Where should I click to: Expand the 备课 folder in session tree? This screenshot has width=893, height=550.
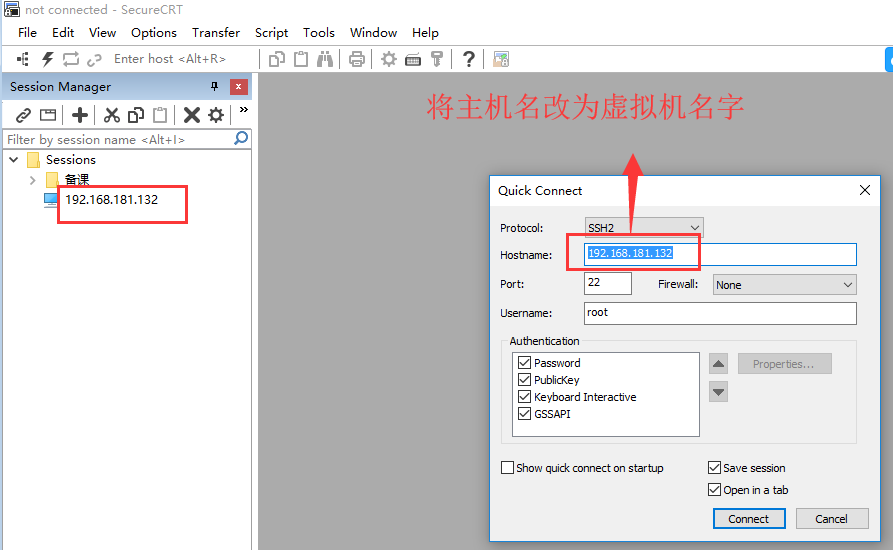pos(33,180)
